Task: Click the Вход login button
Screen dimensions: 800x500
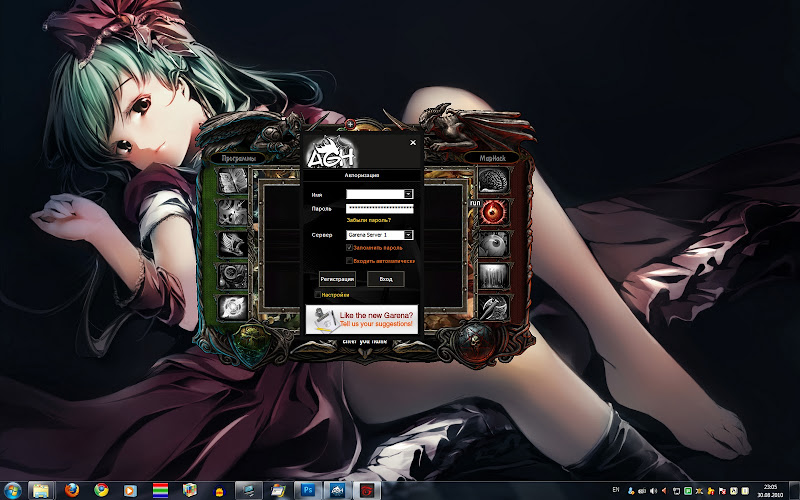Action: 386,279
